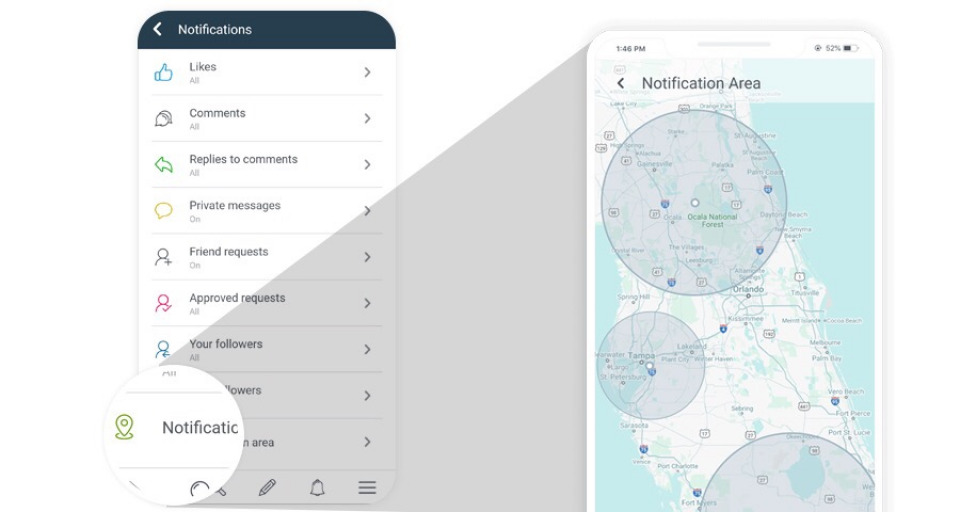Open Your followers setting
Image resolution: width=960 pixels, height=512 pixels.
coord(267,349)
